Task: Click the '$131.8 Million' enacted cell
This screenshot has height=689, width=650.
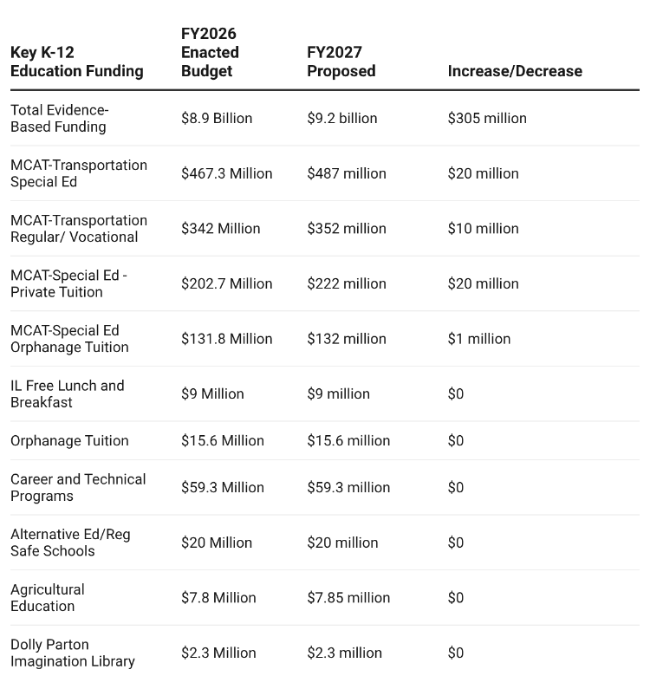Action: [227, 338]
